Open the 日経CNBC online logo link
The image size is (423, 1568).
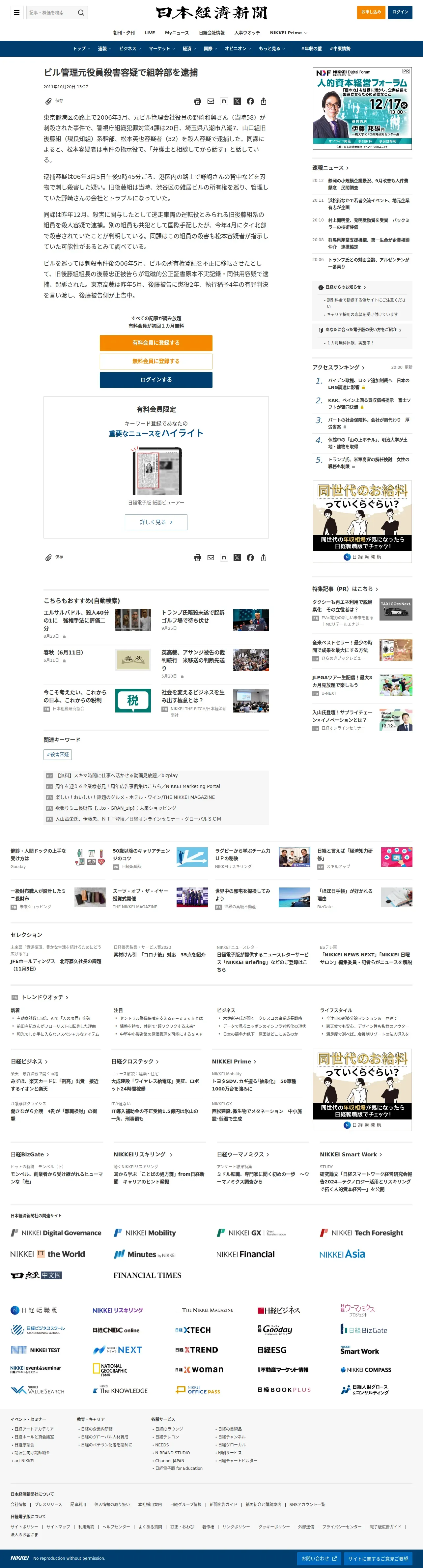[x=116, y=1330]
